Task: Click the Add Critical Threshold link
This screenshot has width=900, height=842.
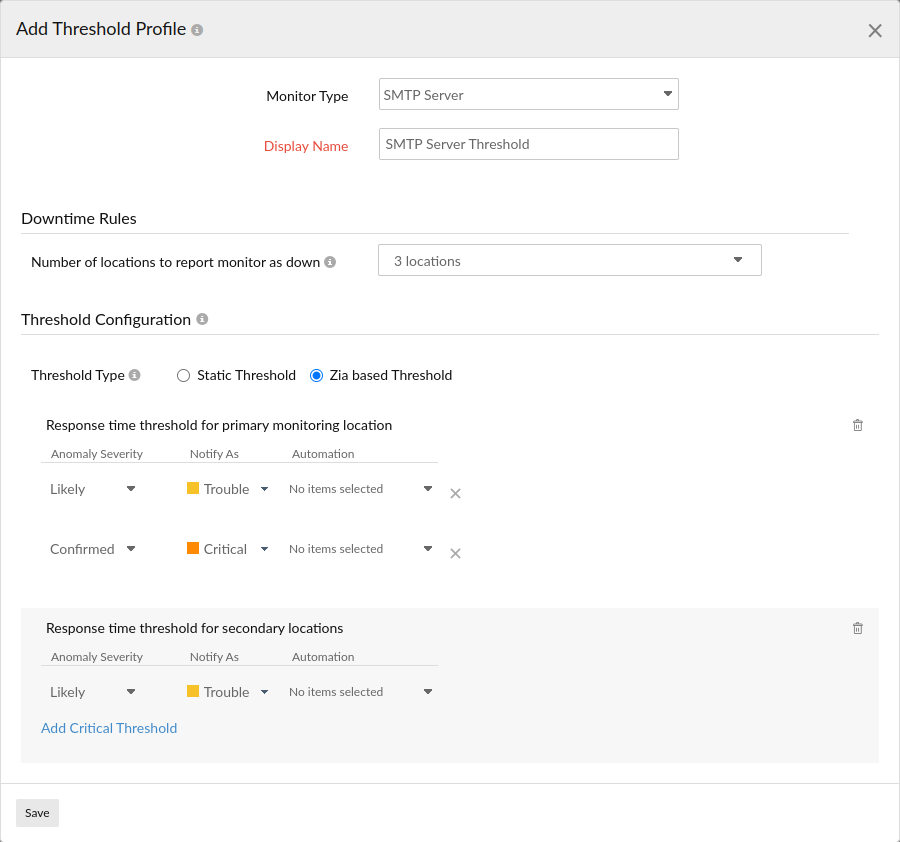Action: [x=109, y=728]
